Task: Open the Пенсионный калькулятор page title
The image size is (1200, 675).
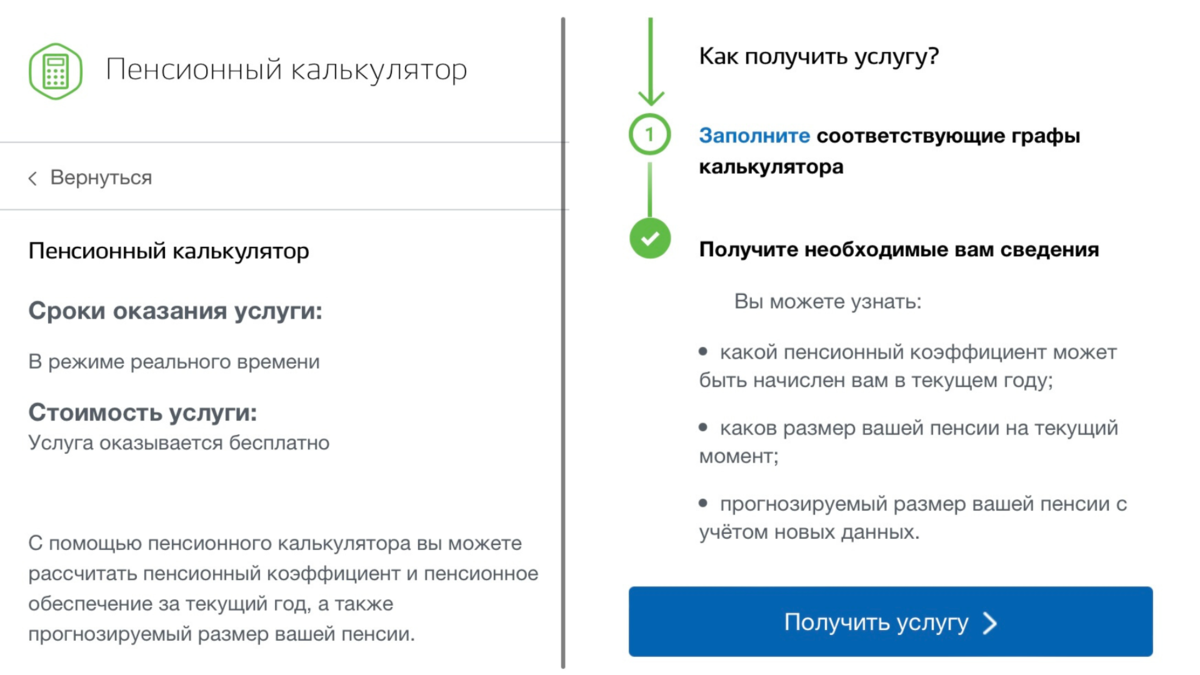Action: [288, 70]
